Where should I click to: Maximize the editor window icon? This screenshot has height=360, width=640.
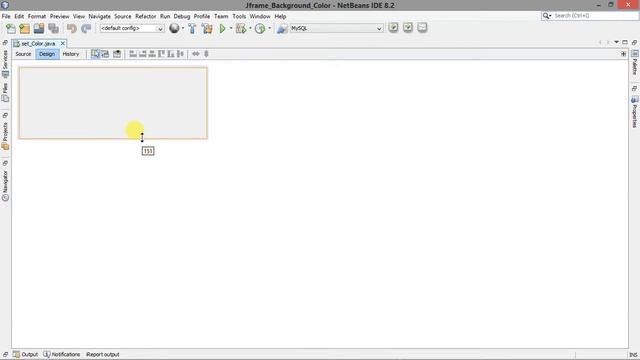[624, 42]
